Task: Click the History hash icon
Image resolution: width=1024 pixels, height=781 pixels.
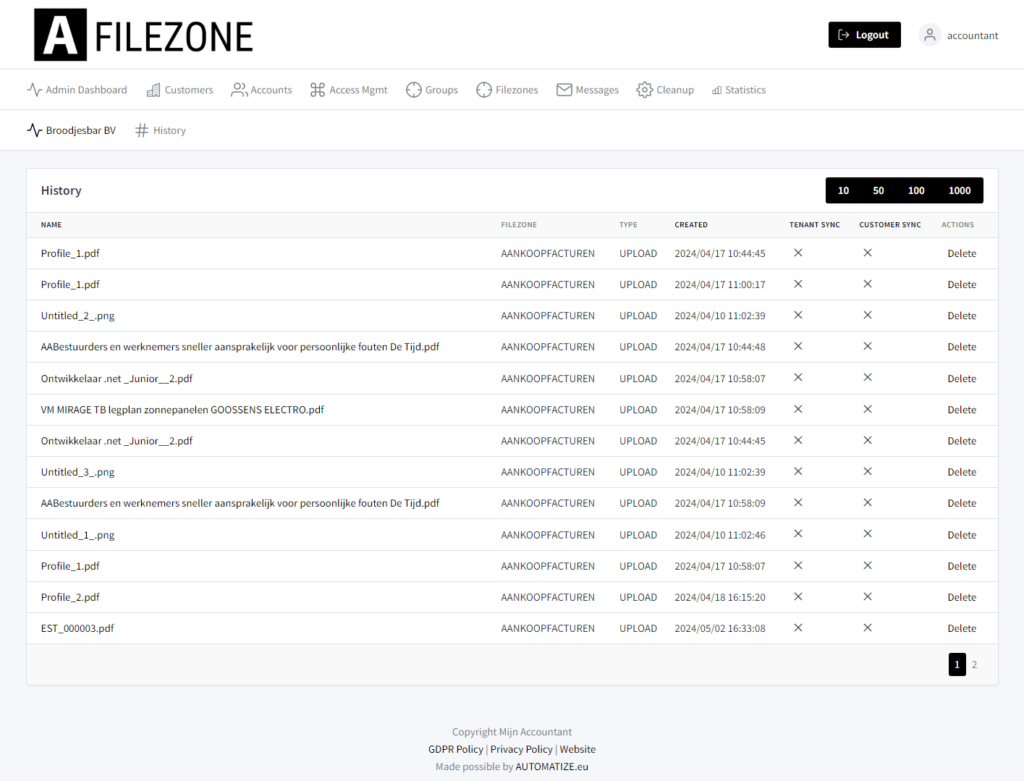Action: tap(142, 131)
